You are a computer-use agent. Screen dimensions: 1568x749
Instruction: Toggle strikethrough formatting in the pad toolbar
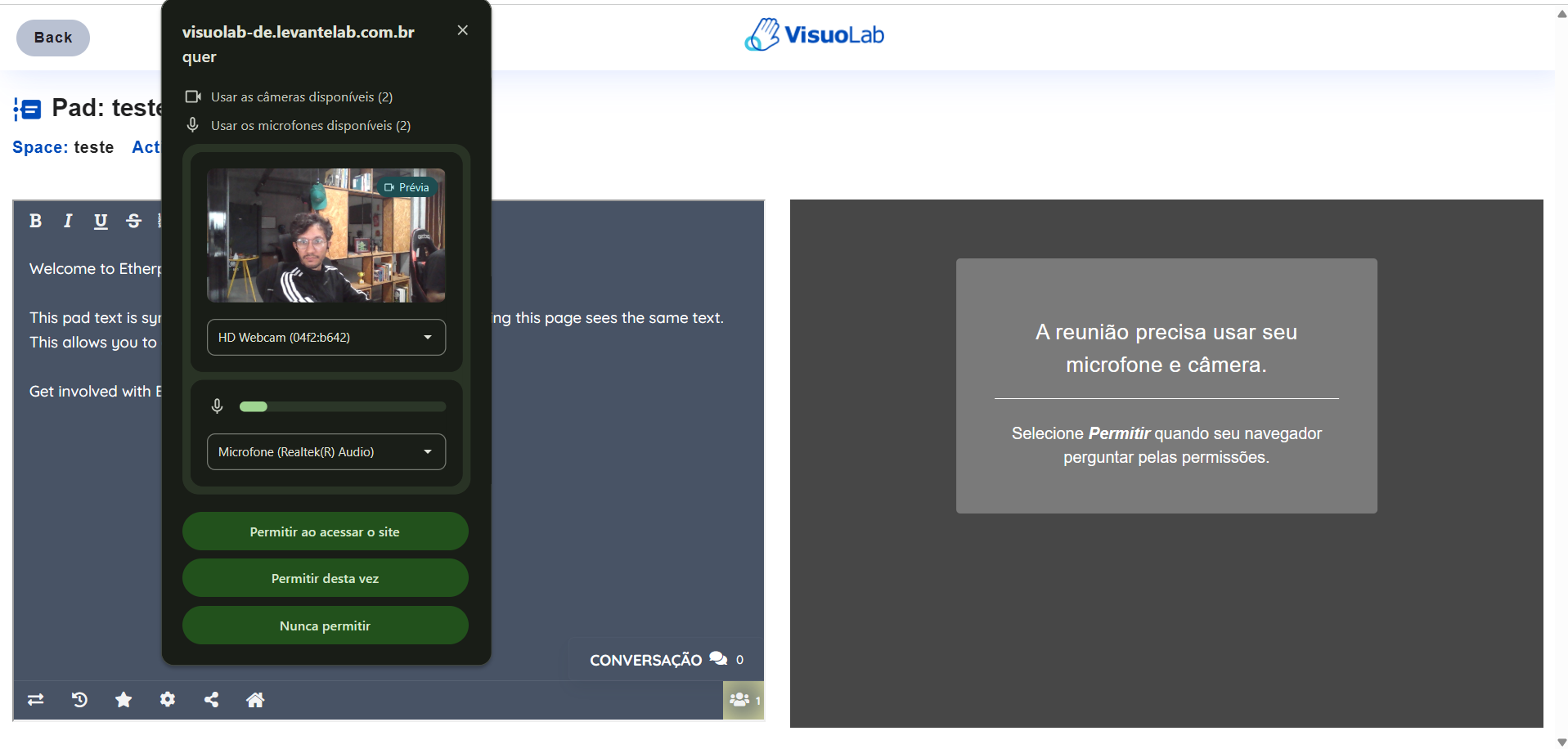[x=133, y=221]
